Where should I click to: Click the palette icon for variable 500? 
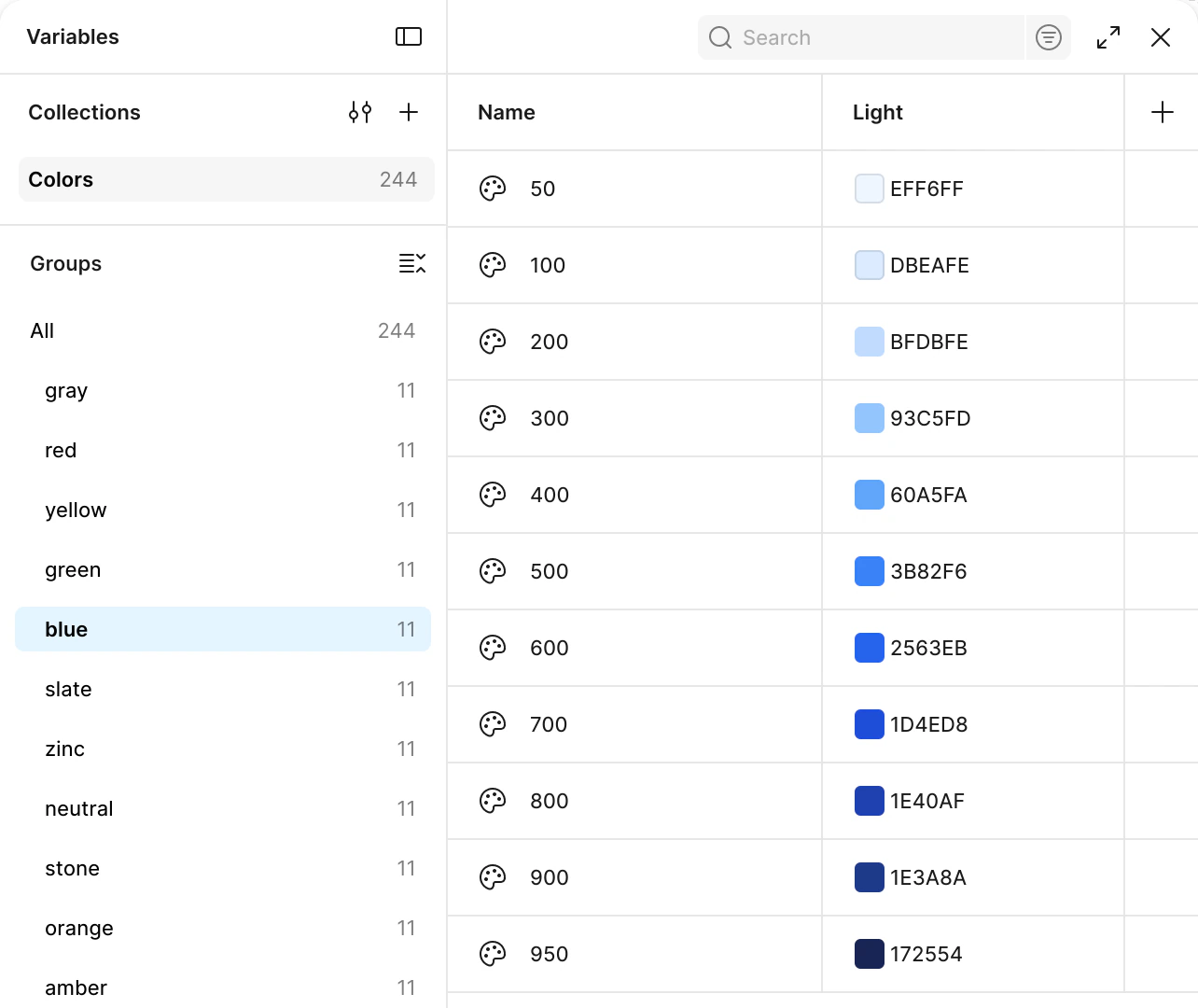click(x=493, y=571)
